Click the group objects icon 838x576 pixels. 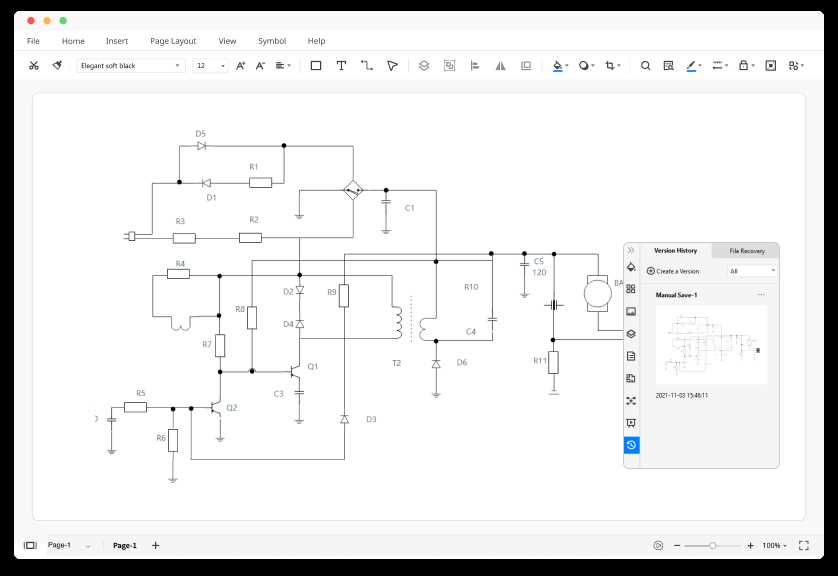pyautogui.click(x=449, y=66)
